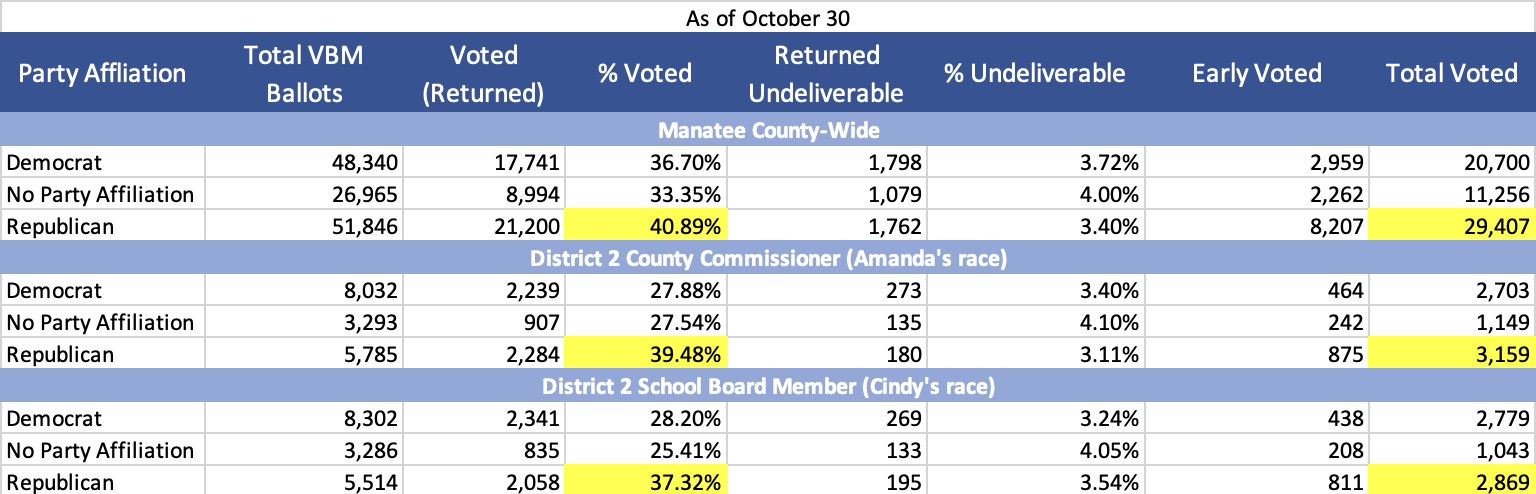This screenshot has height=494, width=1536.
Task: Click the highlighted 39.48% cell
Action: (x=645, y=354)
